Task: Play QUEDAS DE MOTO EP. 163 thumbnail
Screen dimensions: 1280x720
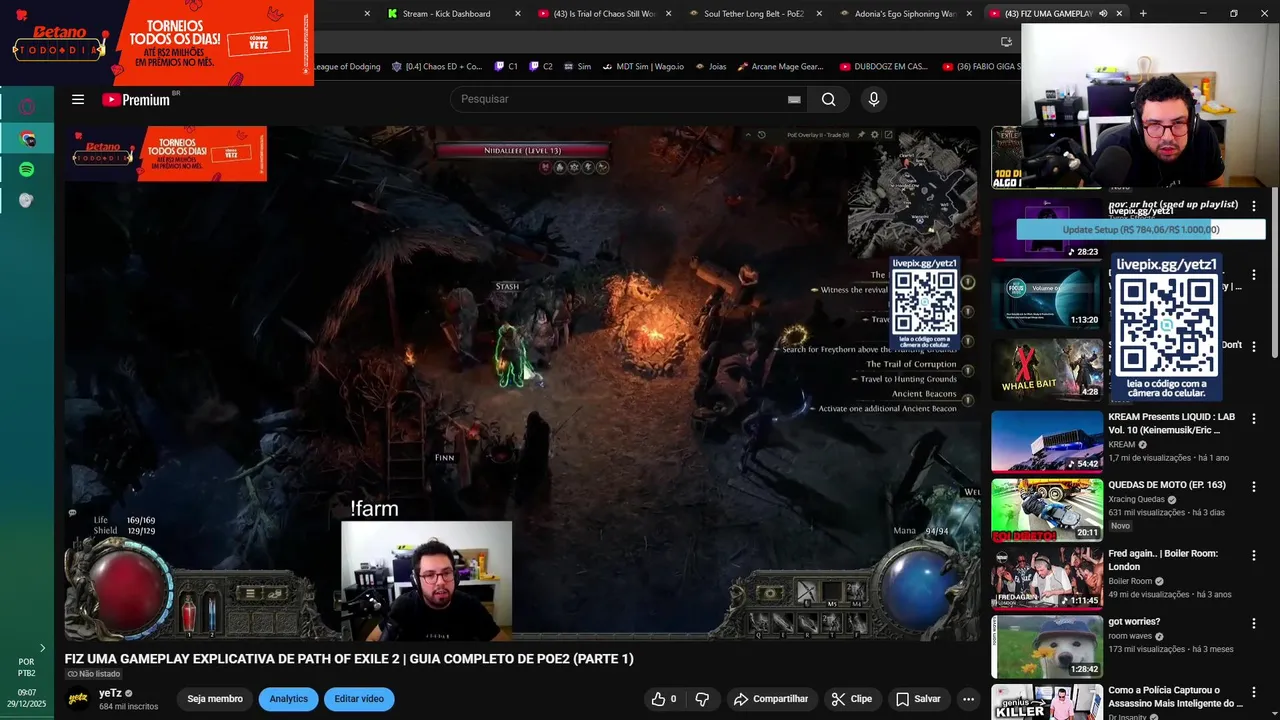Action: 1047,509
